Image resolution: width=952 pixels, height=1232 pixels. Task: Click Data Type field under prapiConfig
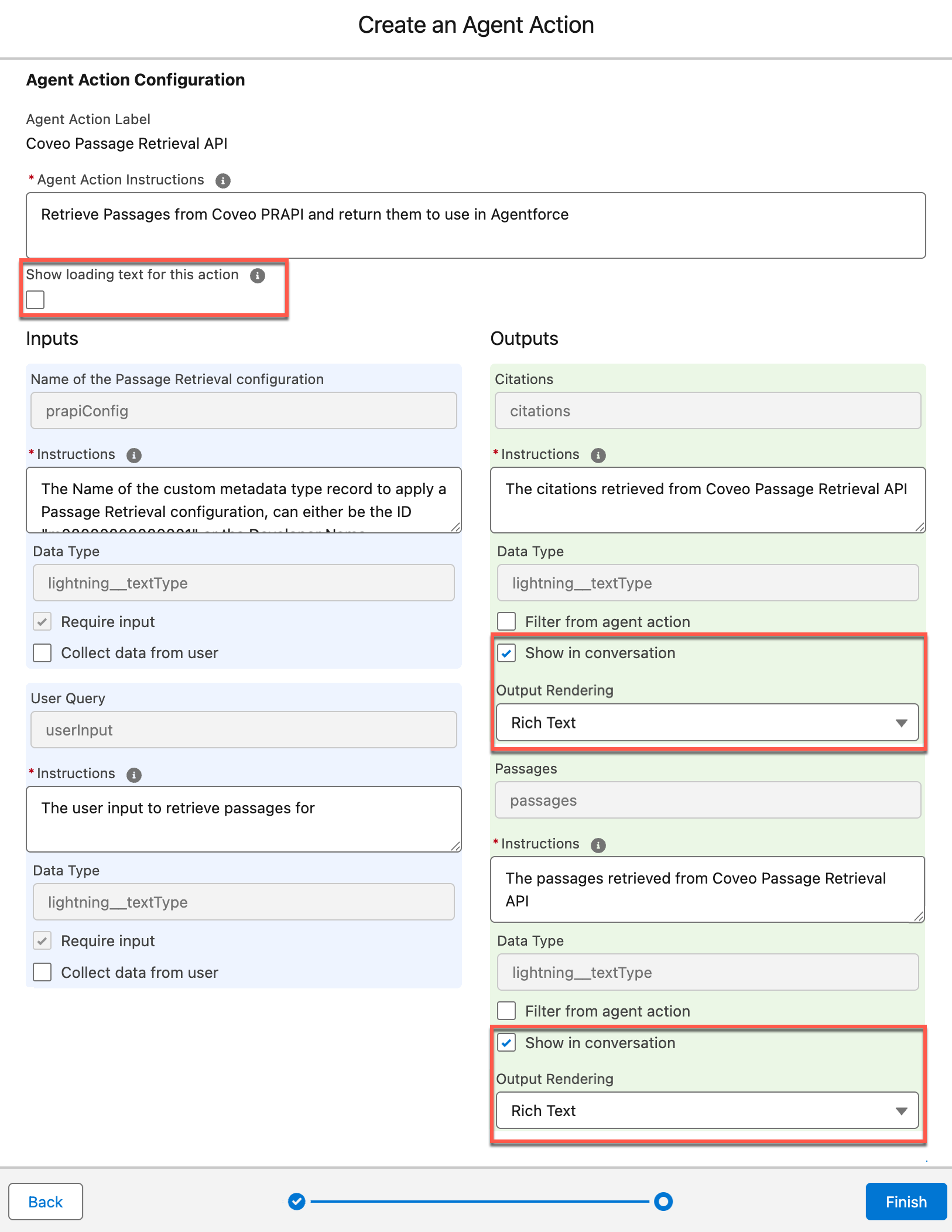(x=244, y=583)
